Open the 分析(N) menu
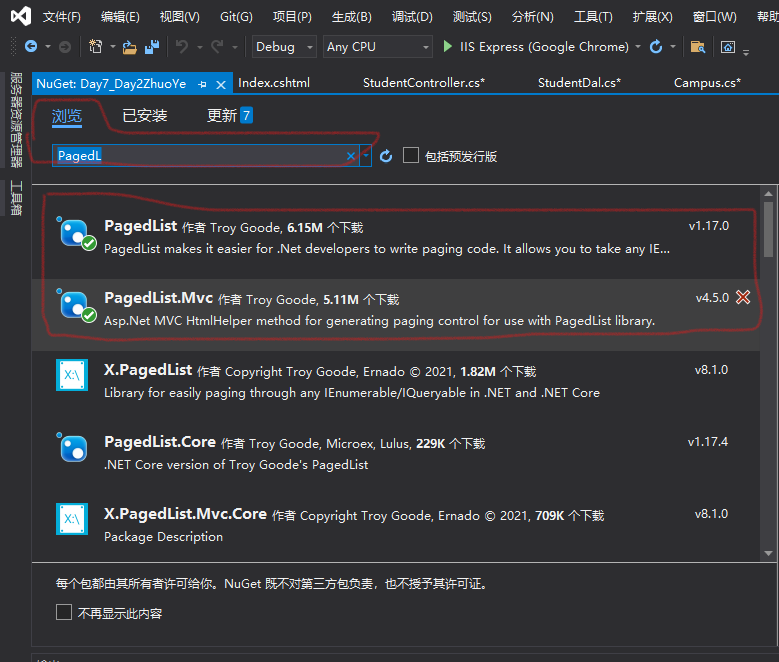This screenshot has height=662, width=779. 533,17
